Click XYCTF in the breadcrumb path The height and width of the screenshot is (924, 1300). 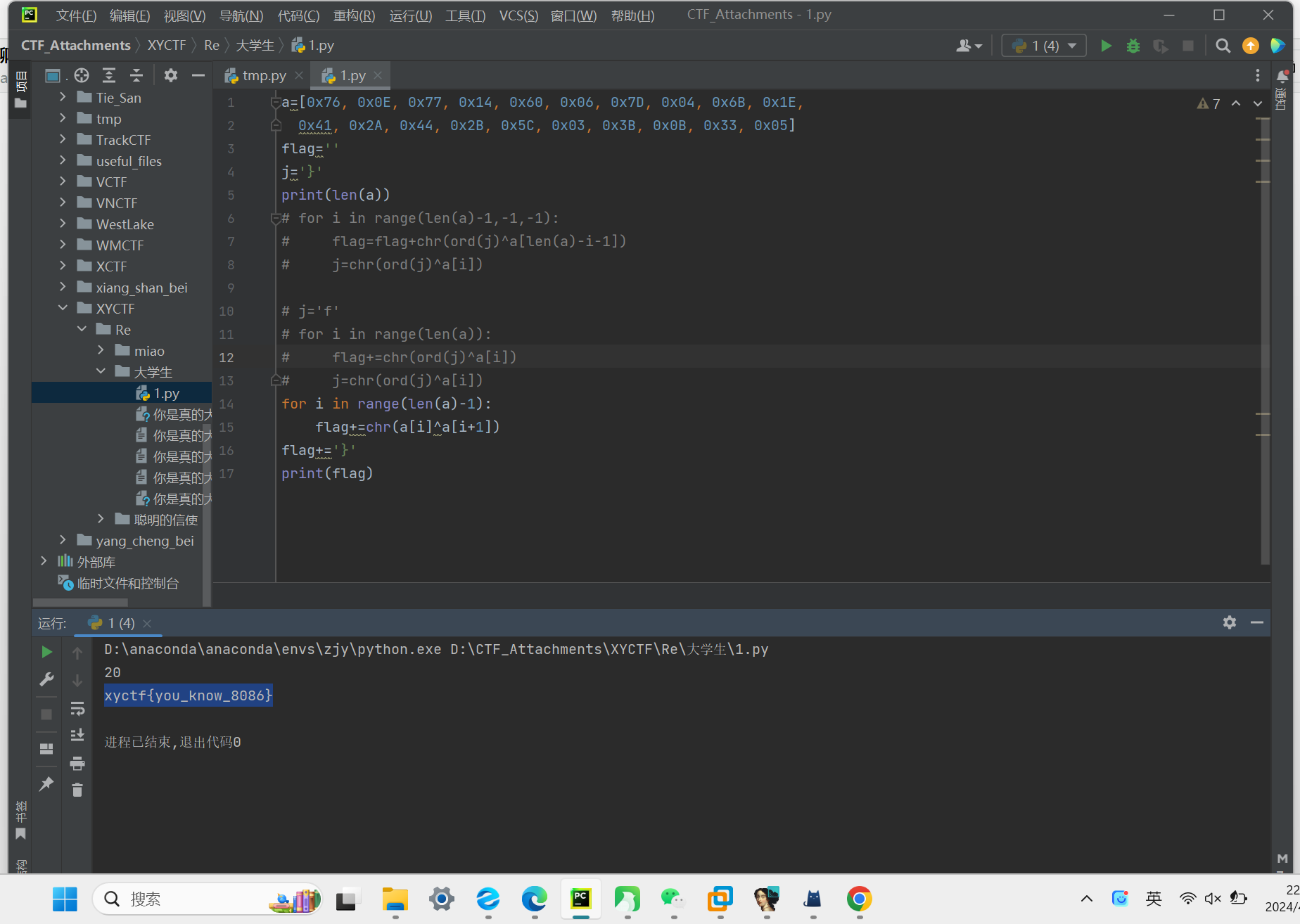[x=167, y=45]
